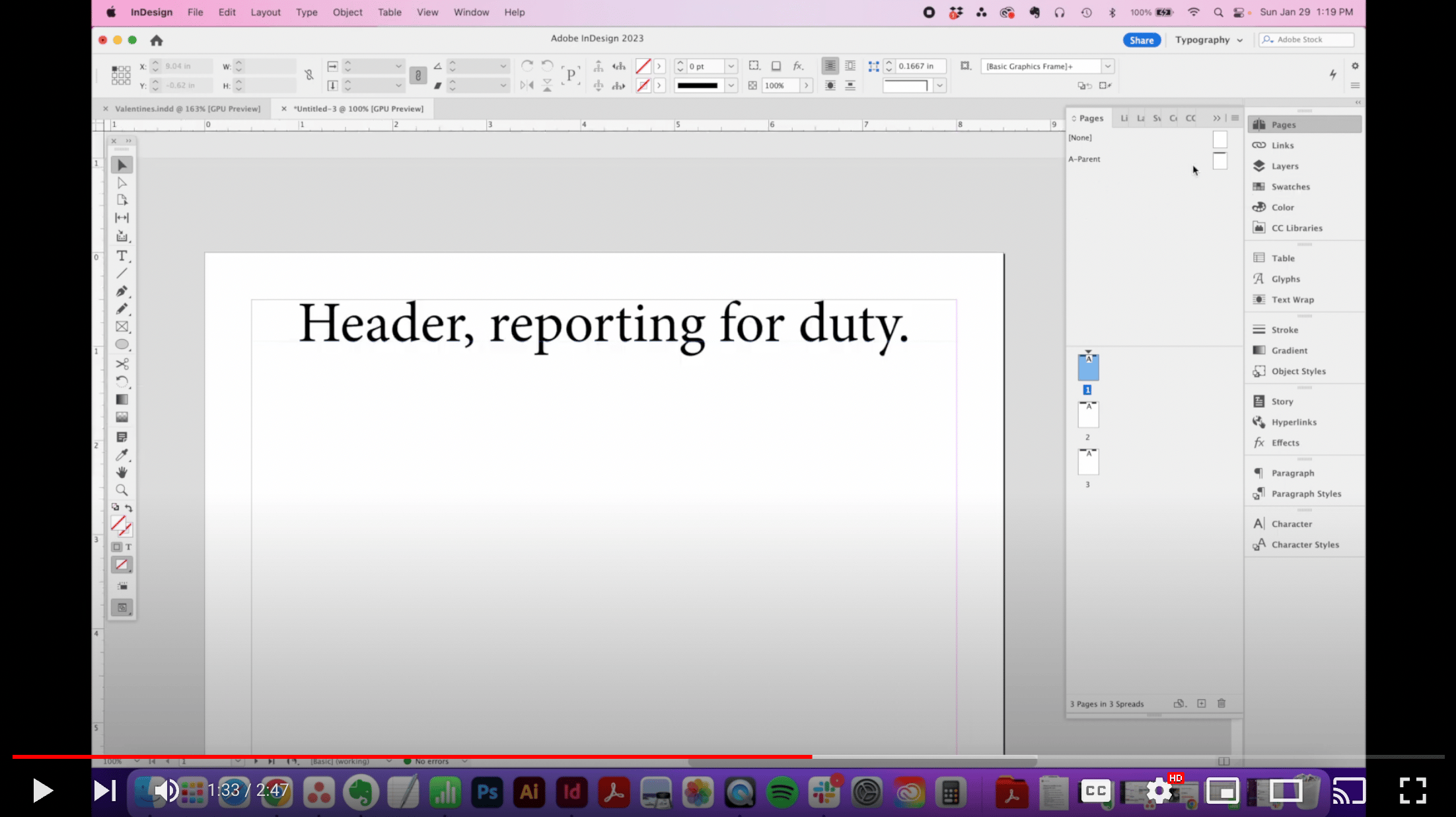
Task: Switch to Untitled-3 document tab
Action: point(359,108)
